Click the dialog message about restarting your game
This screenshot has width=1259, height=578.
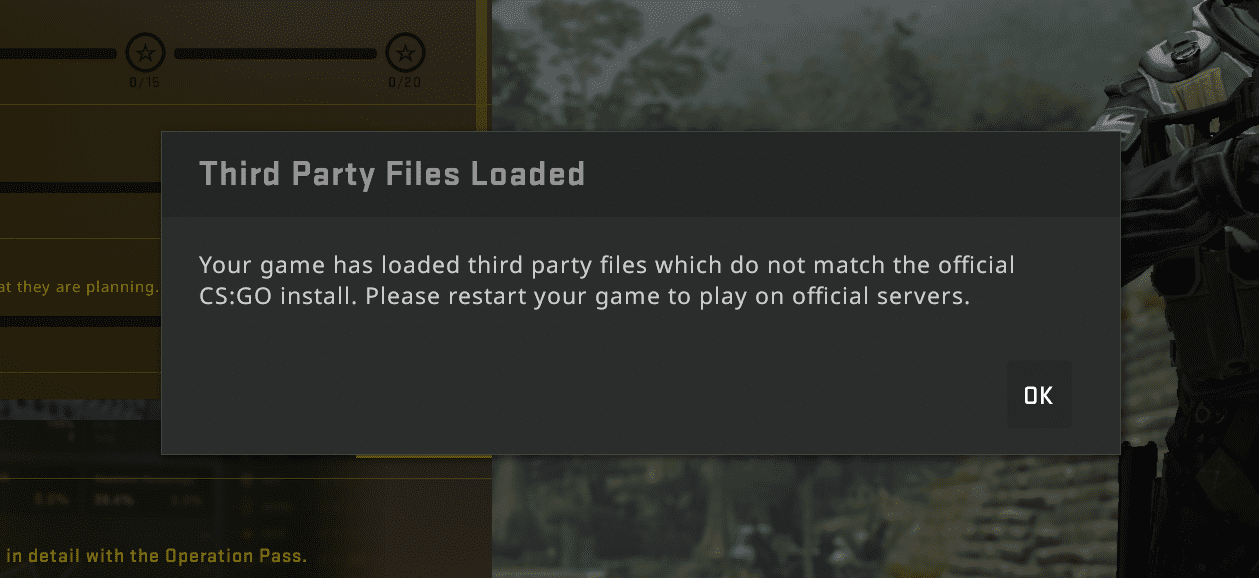(x=606, y=281)
